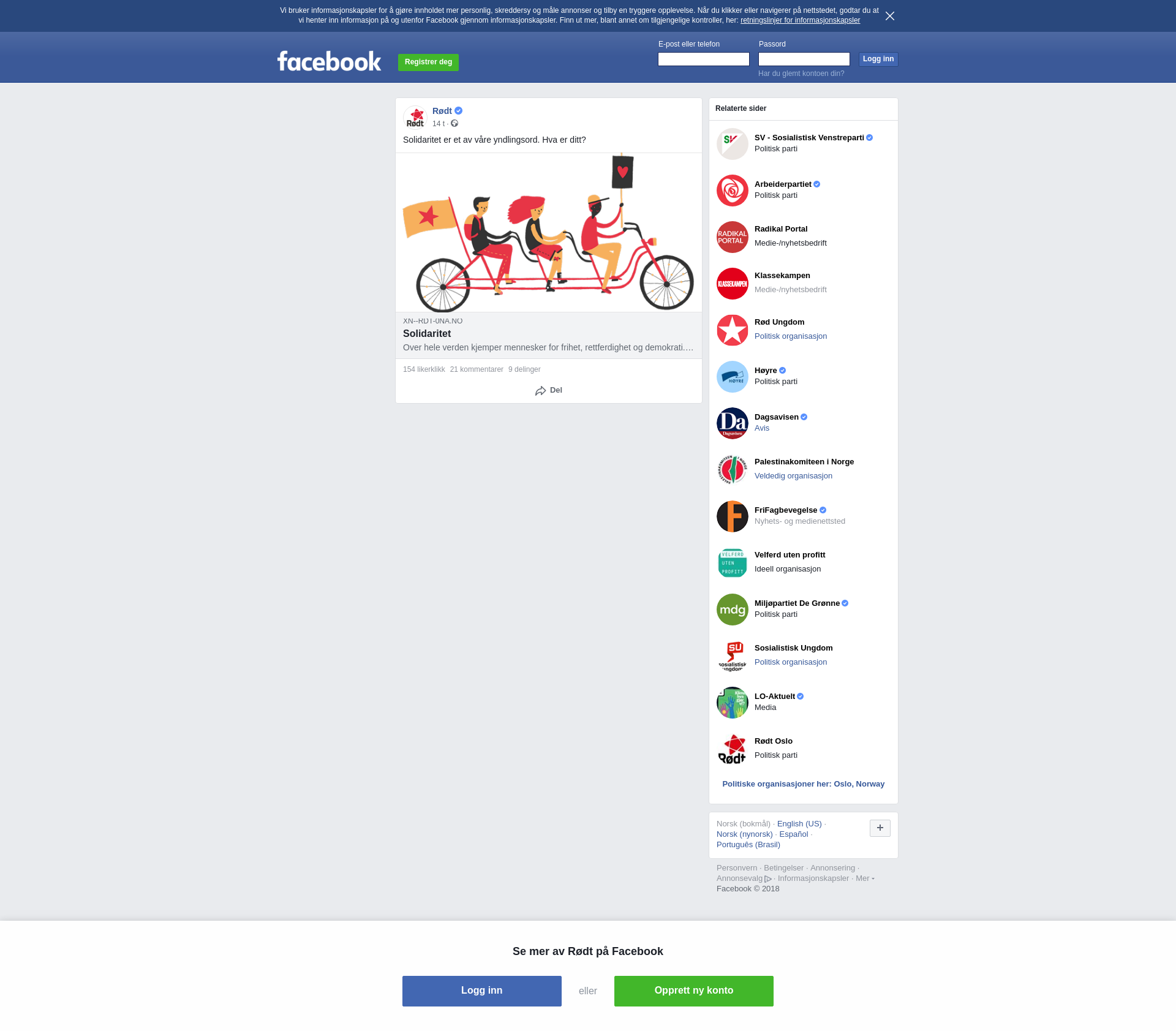Open the Rød Ungdom star icon
The width and height of the screenshot is (1176, 1031).
click(733, 330)
